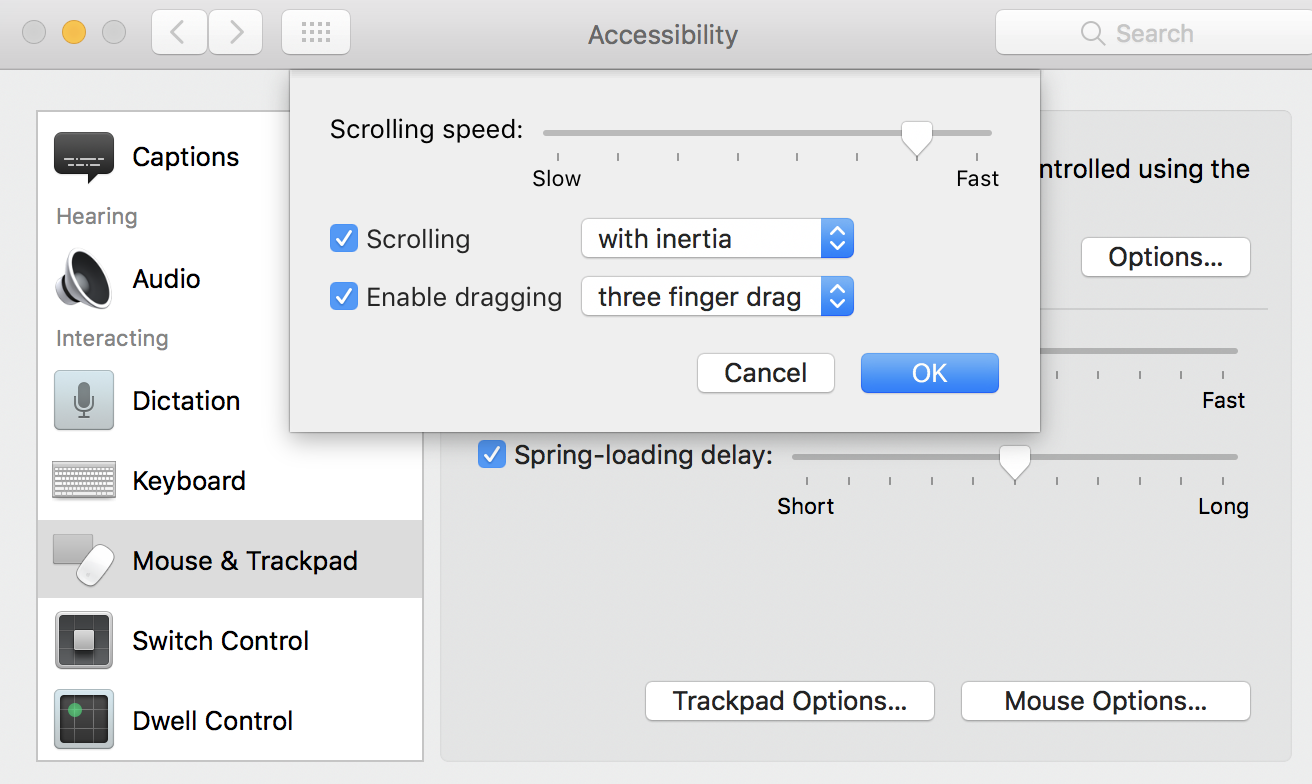Screen dimensions: 1312x784
Task: Disable the Enable dragging checkbox
Action: pyautogui.click(x=344, y=297)
